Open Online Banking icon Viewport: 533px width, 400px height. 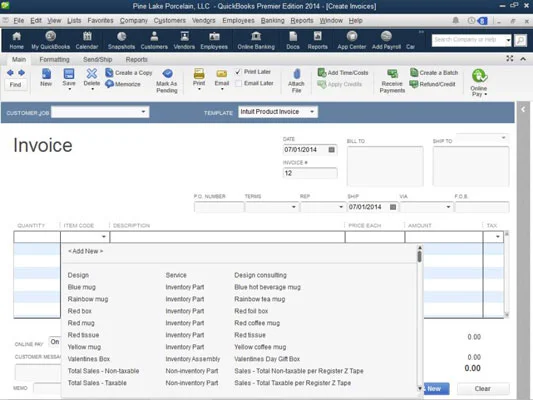[x=256, y=40]
